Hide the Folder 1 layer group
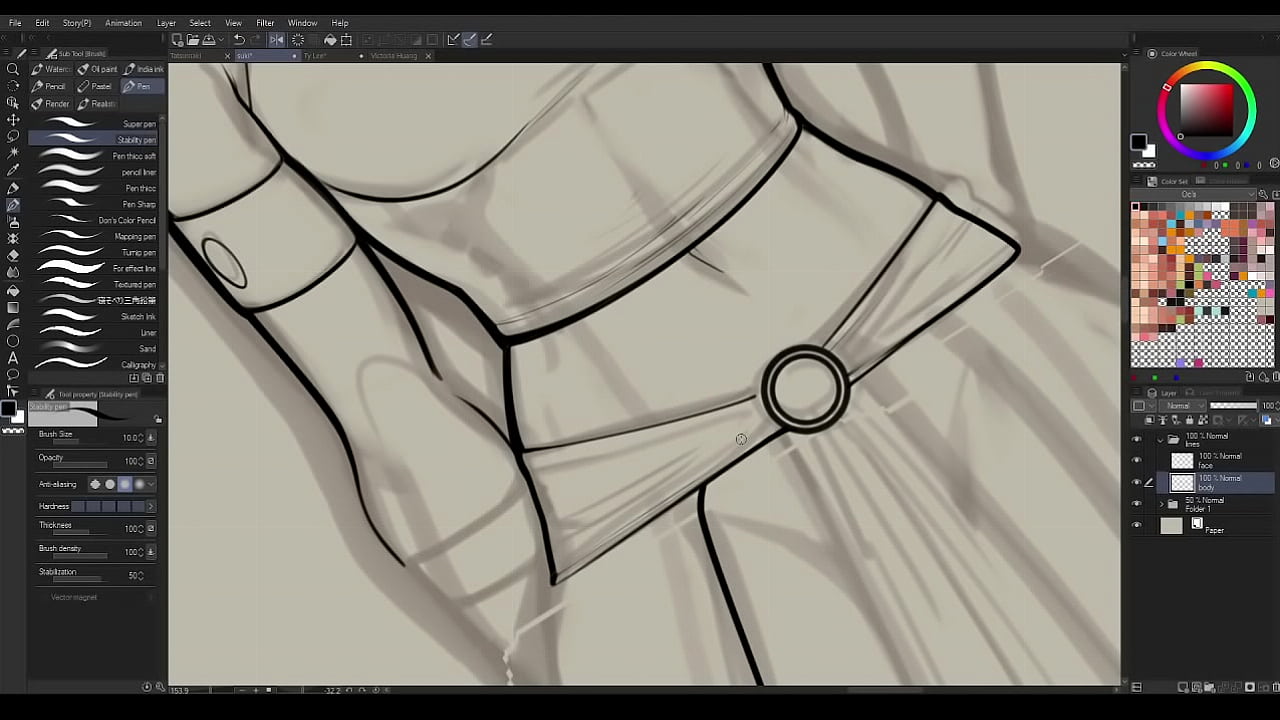Screen dimensions: 1280x720 1136,504
